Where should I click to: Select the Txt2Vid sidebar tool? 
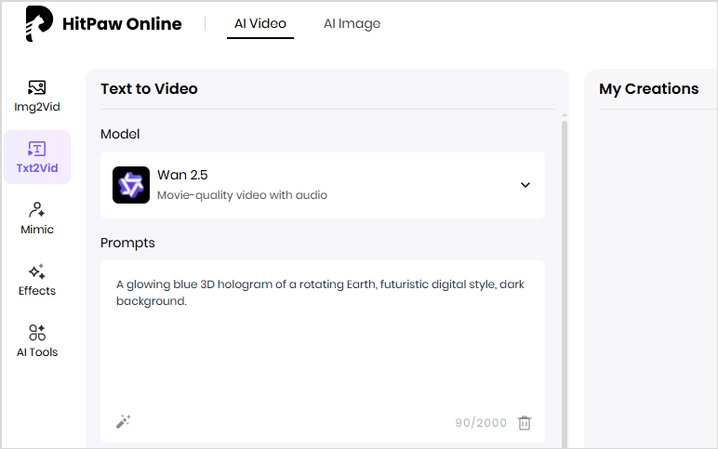(x=37, y=157)
